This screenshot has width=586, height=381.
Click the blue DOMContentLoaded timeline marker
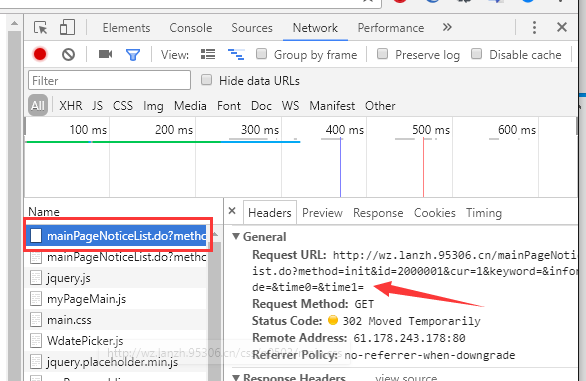click(x=340, y=167)
